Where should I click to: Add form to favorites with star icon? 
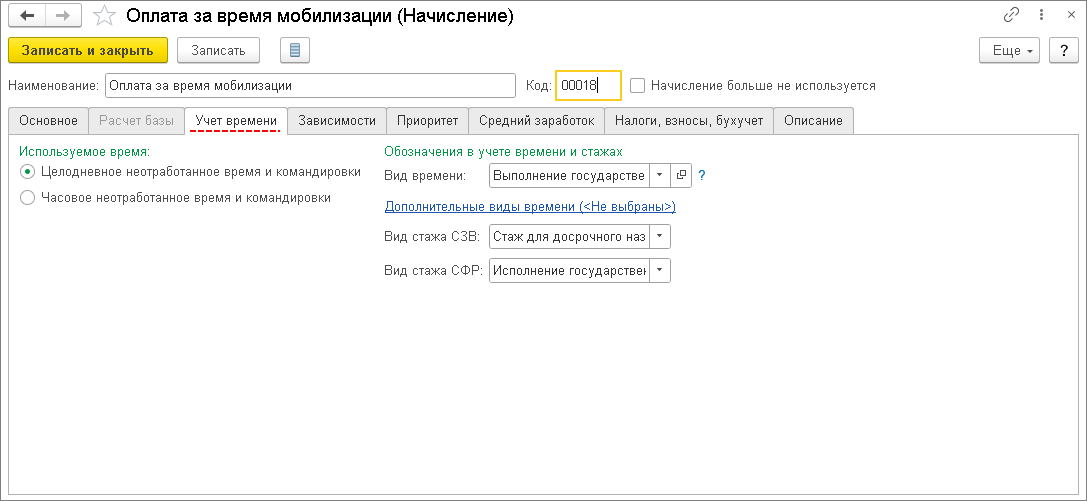(x=103, y=16)
